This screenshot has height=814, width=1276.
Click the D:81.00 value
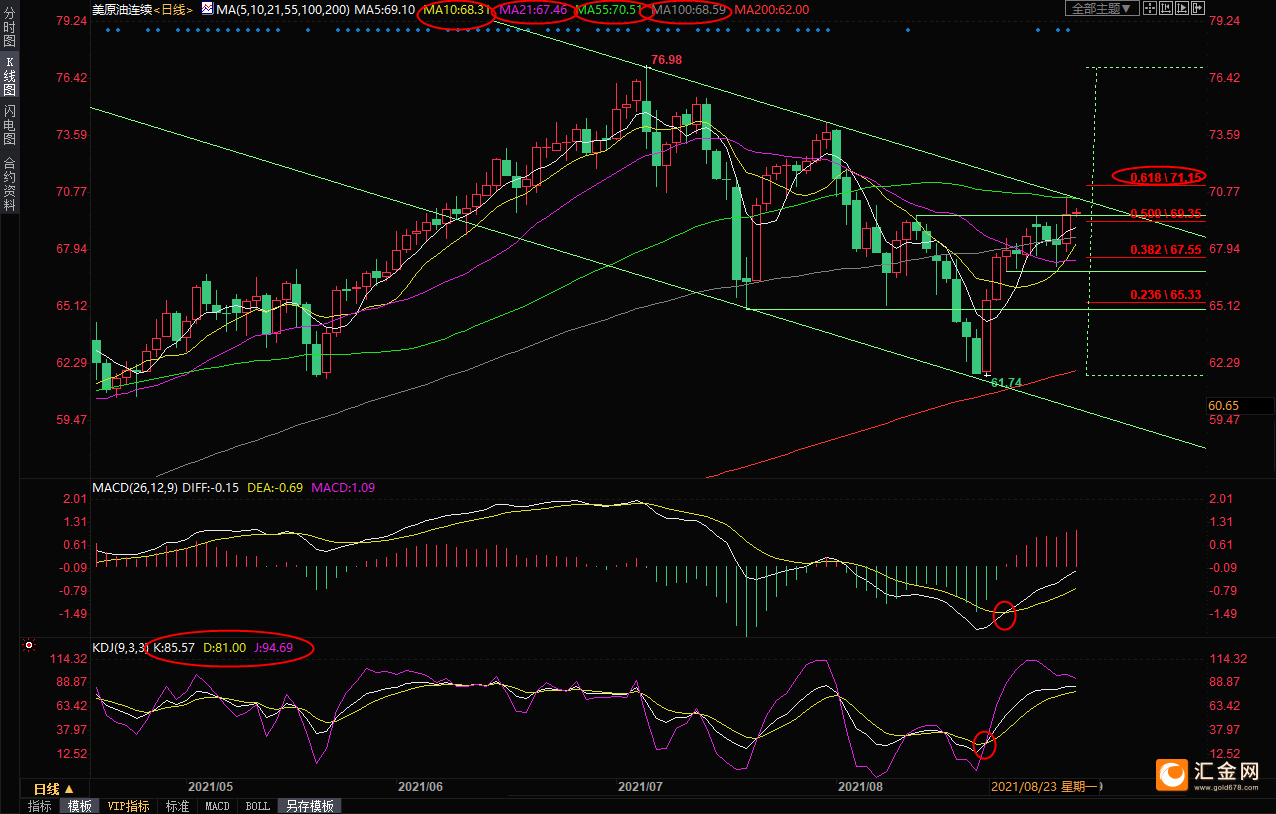(x=225, y=648)
